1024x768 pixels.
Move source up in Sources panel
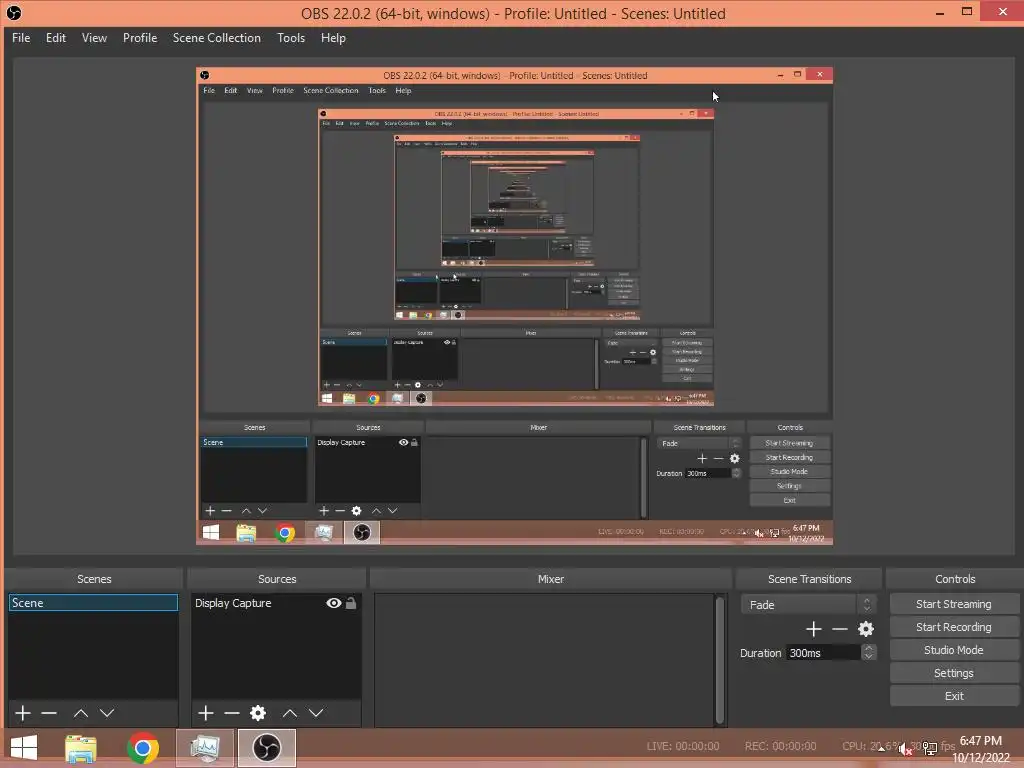(x=290, y=712)
